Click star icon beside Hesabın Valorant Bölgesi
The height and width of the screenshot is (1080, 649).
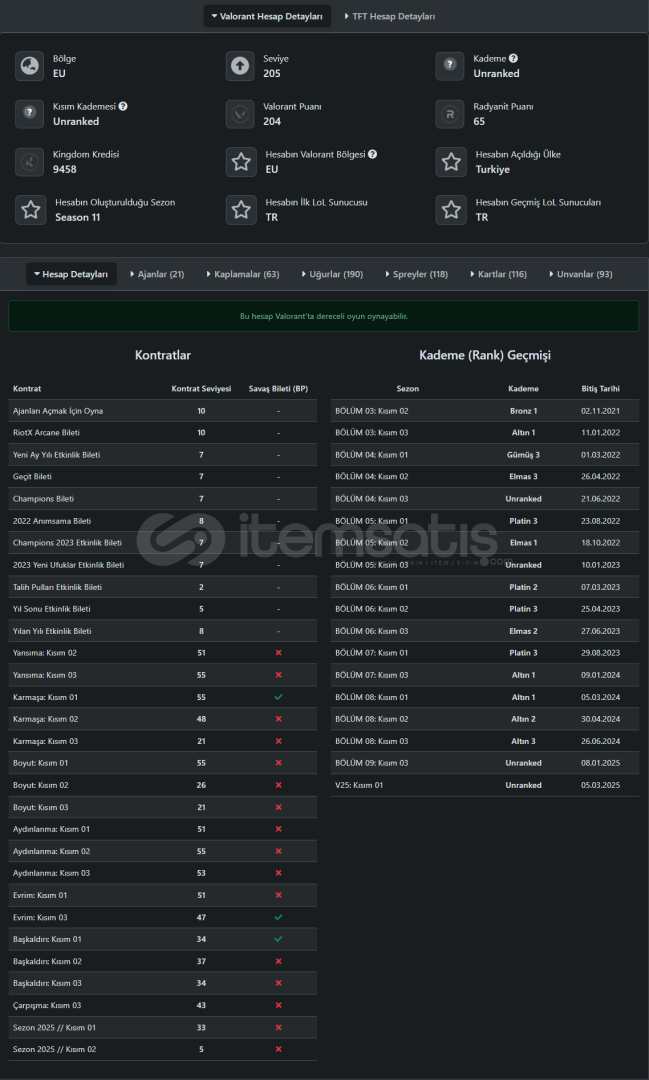pyautogui.click(x=241, y=162)
